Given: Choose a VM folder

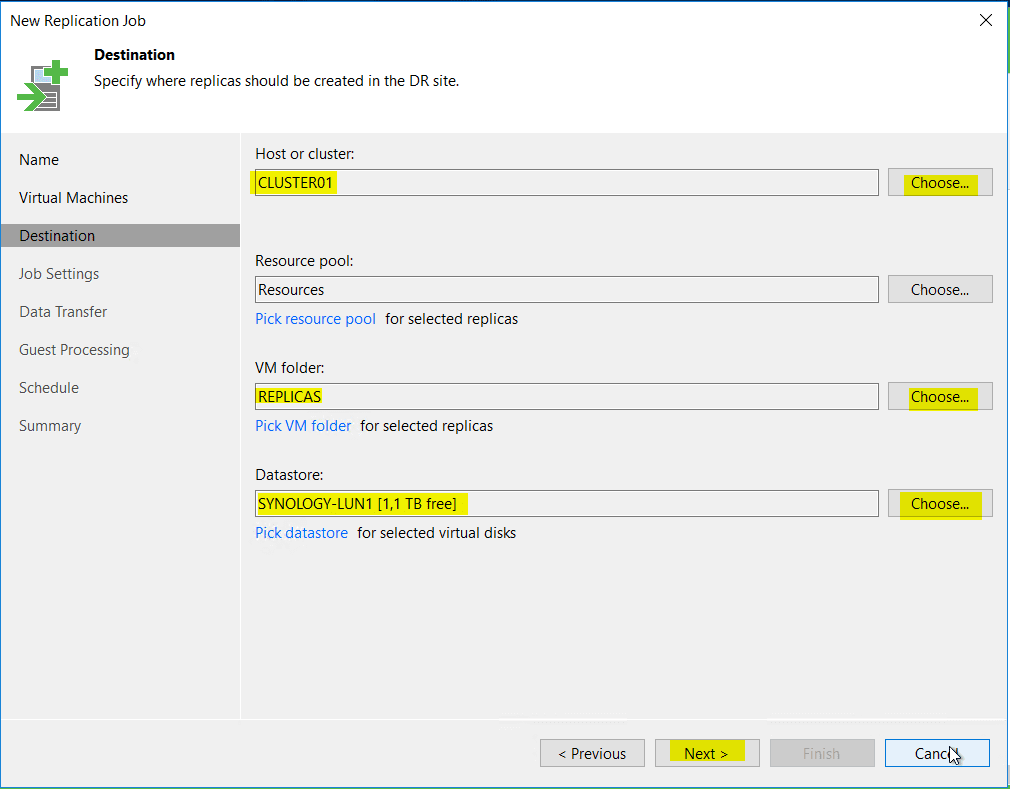Looking at the screenshot, I should [938, 396].
